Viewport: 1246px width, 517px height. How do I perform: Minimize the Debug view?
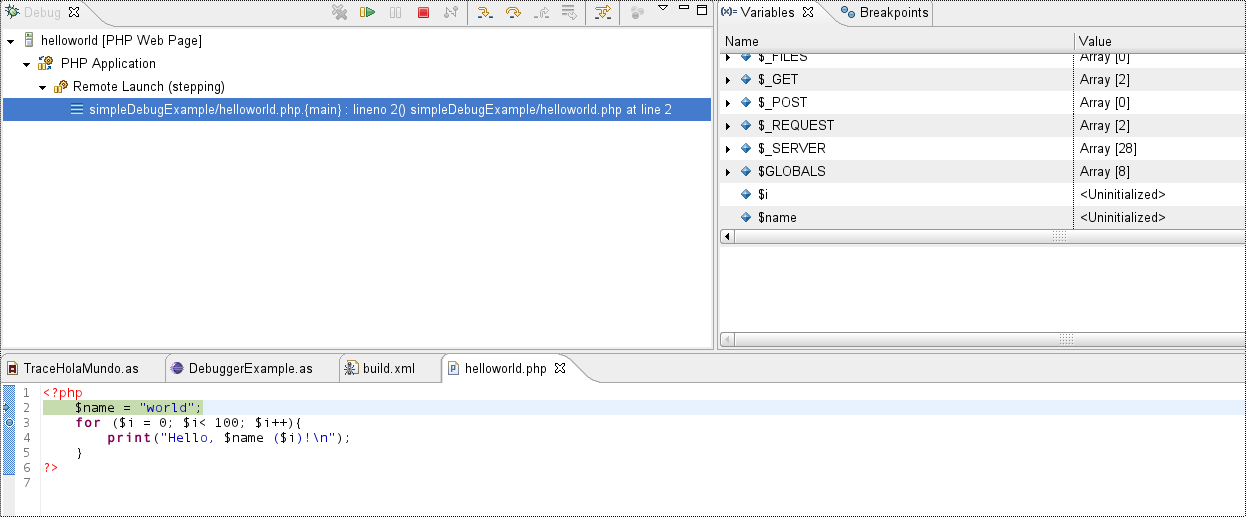pos(683,8)
